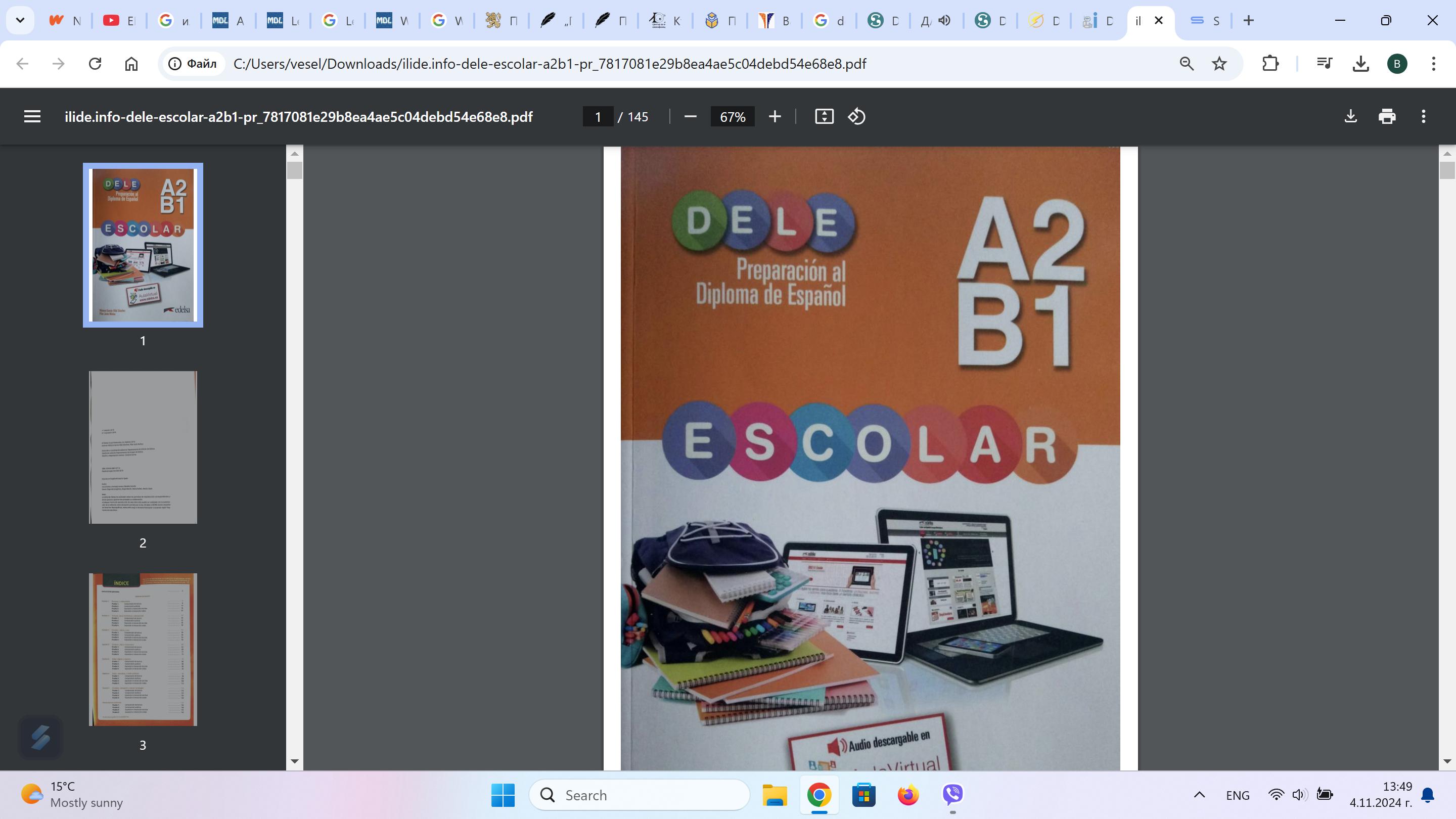Open the Extensions puzzle icon
This screenshot has width=1456, height=819.
tap(1270, 64)
